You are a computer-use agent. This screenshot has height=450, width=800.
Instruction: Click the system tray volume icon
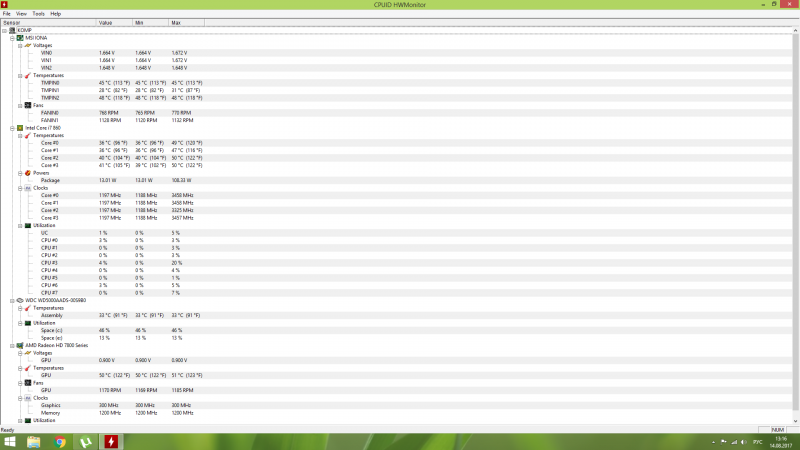click(x=744, y=442)
